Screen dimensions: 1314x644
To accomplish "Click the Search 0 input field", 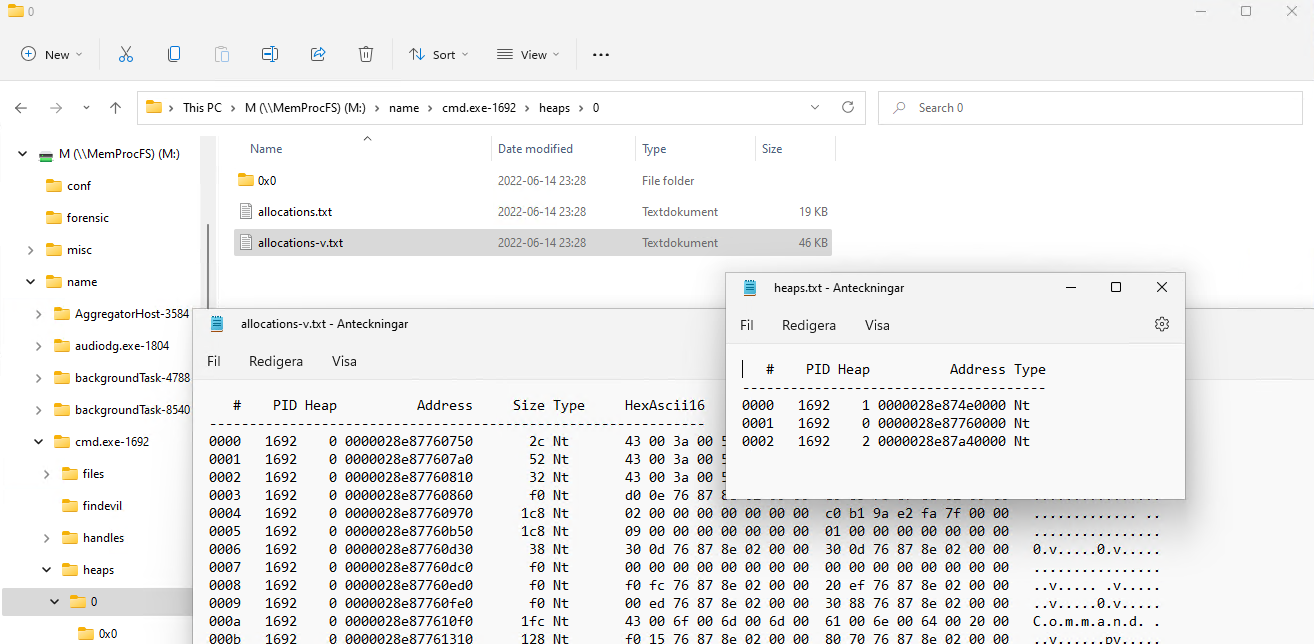I will 1090,108.
